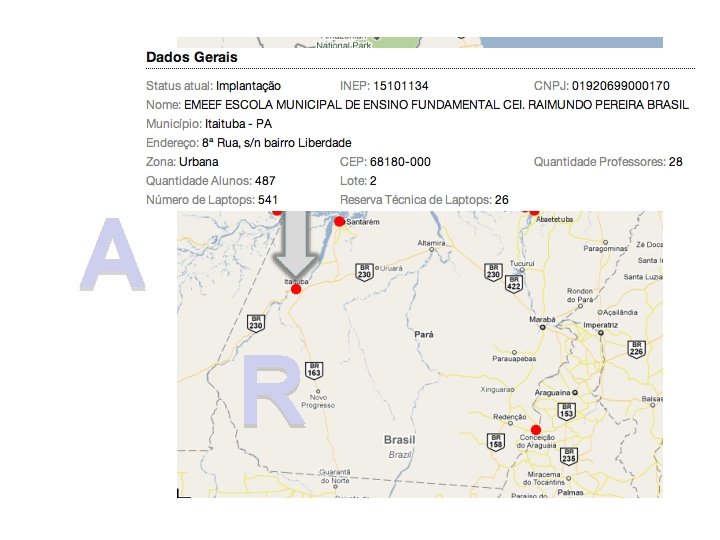Click the 'Dados Gerais' heading
Image resolution: width=720 pixels, height=540 pixels.
click(x=191, y=57)
